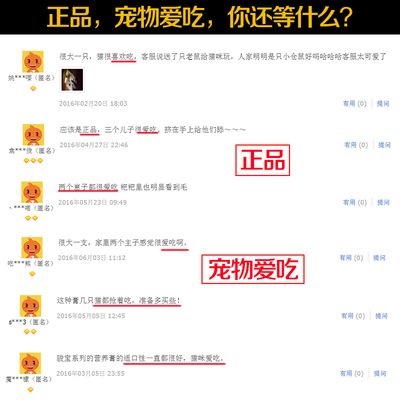This screenshot has width=400, height=400.
Task: Click 提问 on the 06月03日 review
Action: (379, 258)
